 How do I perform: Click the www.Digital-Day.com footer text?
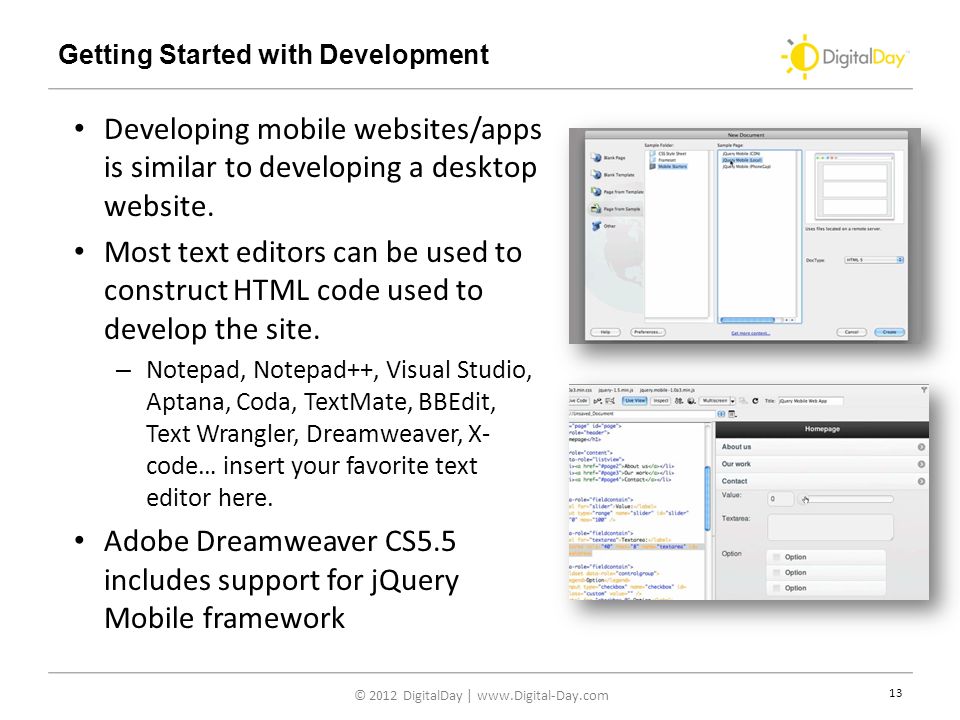[x=542, y=696]
